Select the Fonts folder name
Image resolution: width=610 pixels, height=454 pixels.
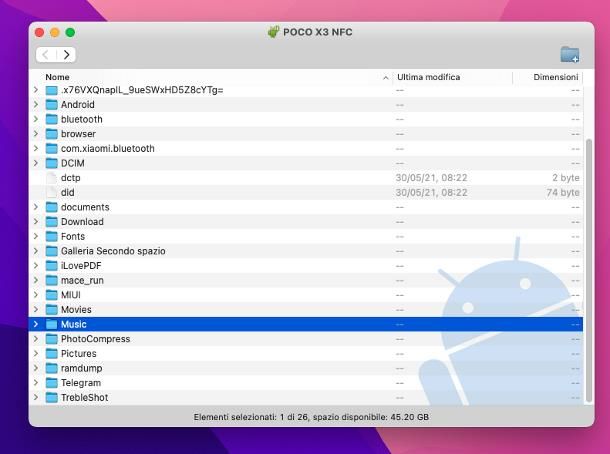(73, 237)
